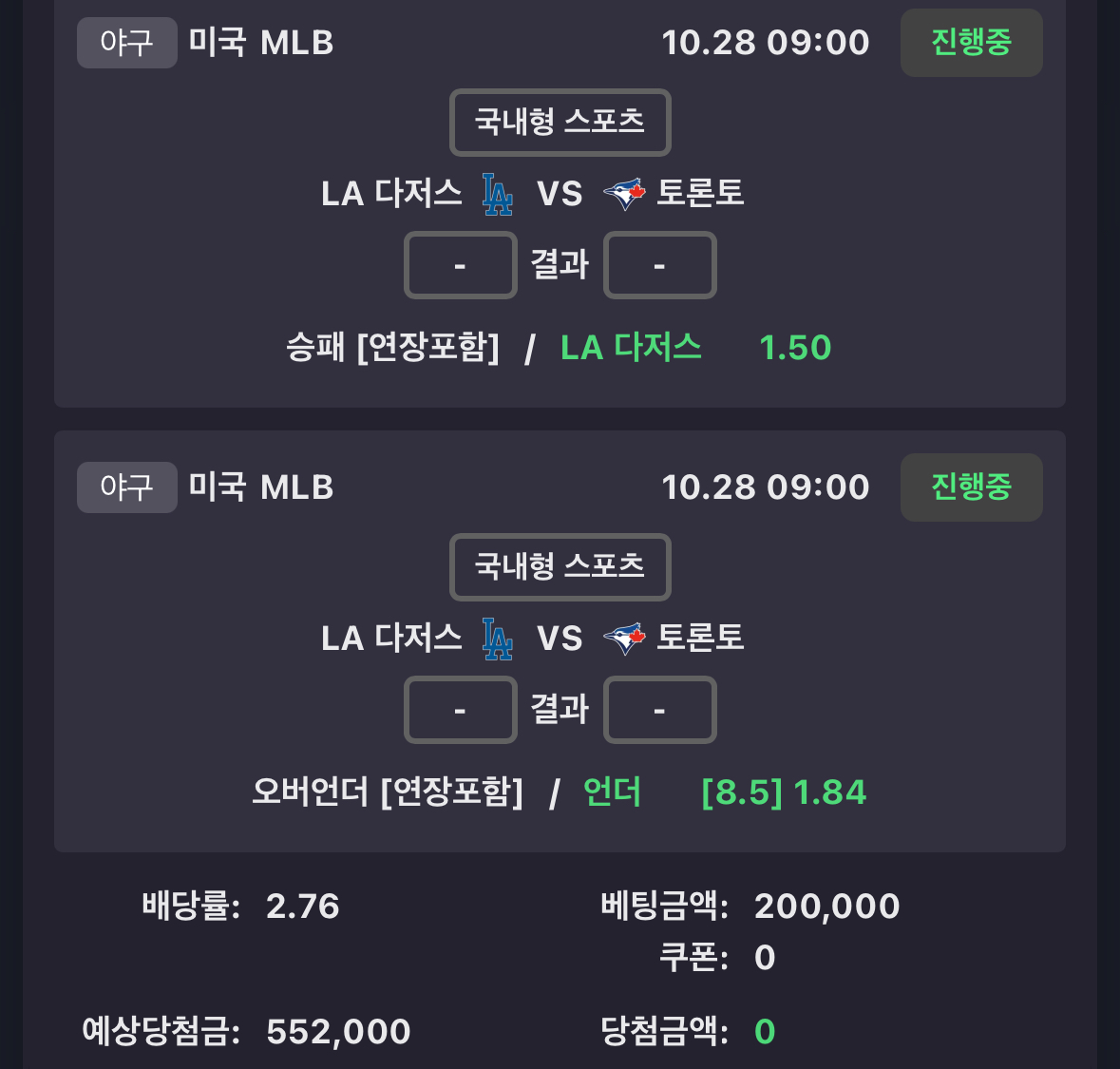Click the 진행중 status badge on the 오버언더 bet

[971, 487]
